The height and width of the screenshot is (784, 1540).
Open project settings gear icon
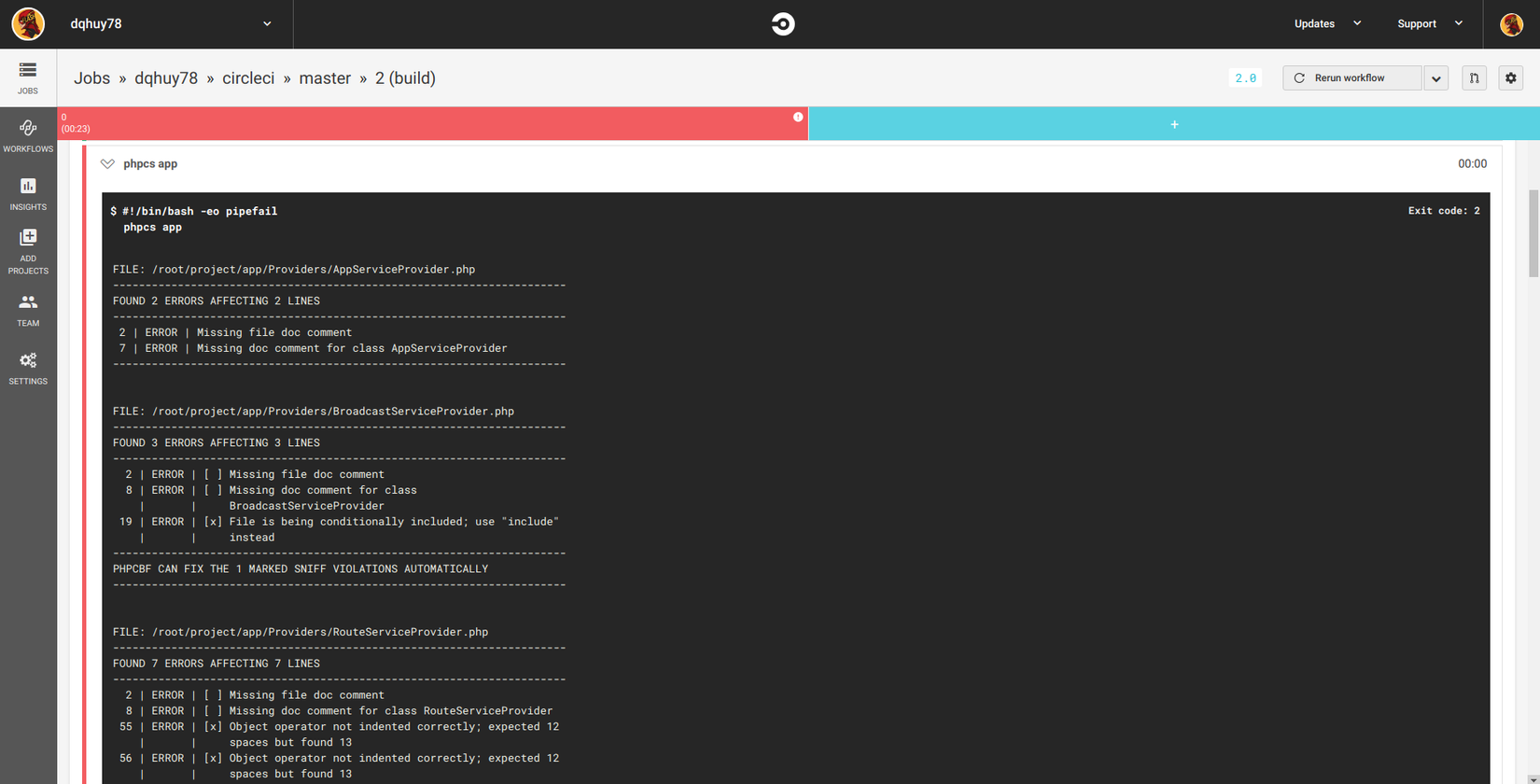click(1510, 78)
